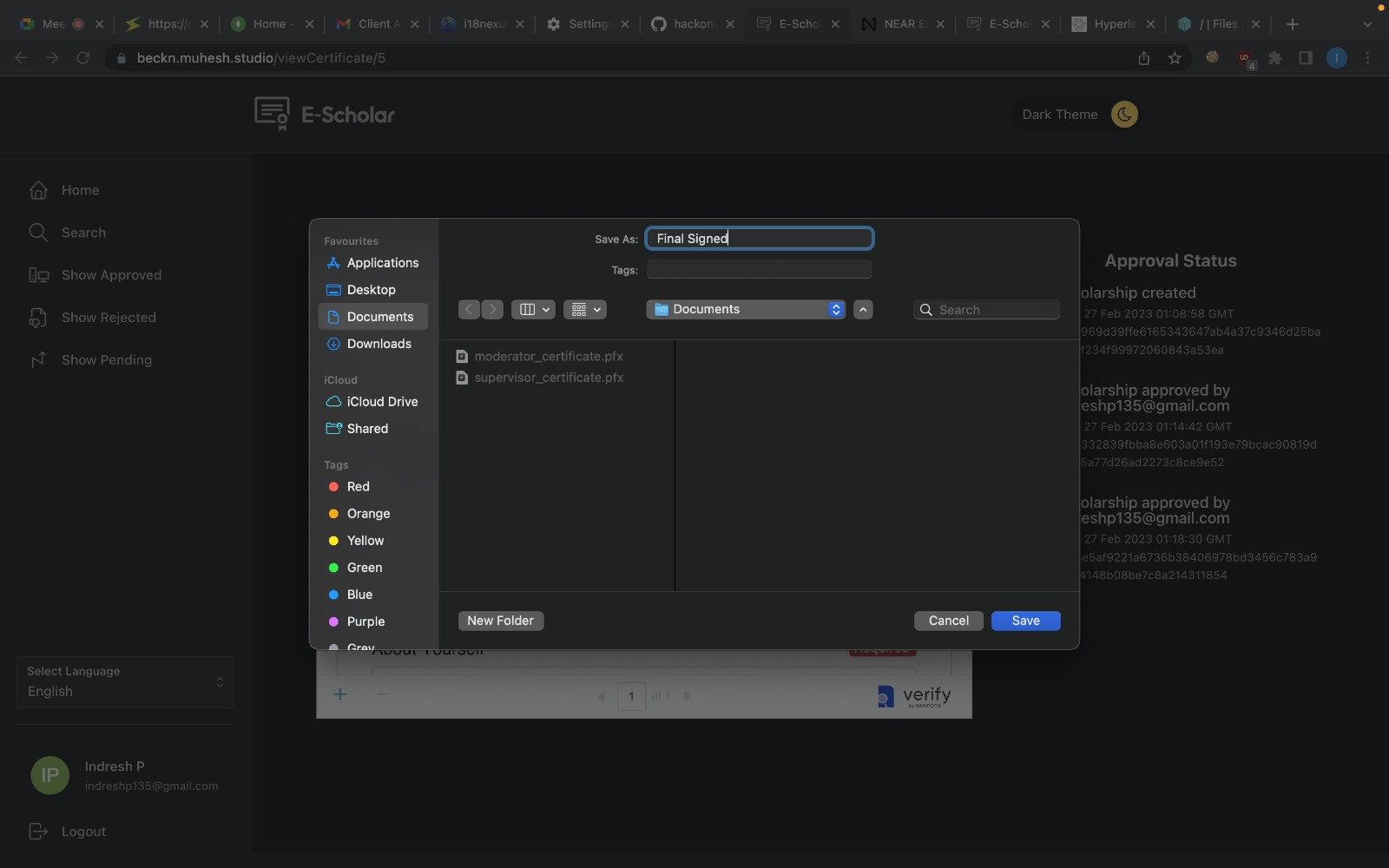Bookmark this page with the star icon
The height and width of the screenshot is (868, 1389).
(x=1175, y=58)
